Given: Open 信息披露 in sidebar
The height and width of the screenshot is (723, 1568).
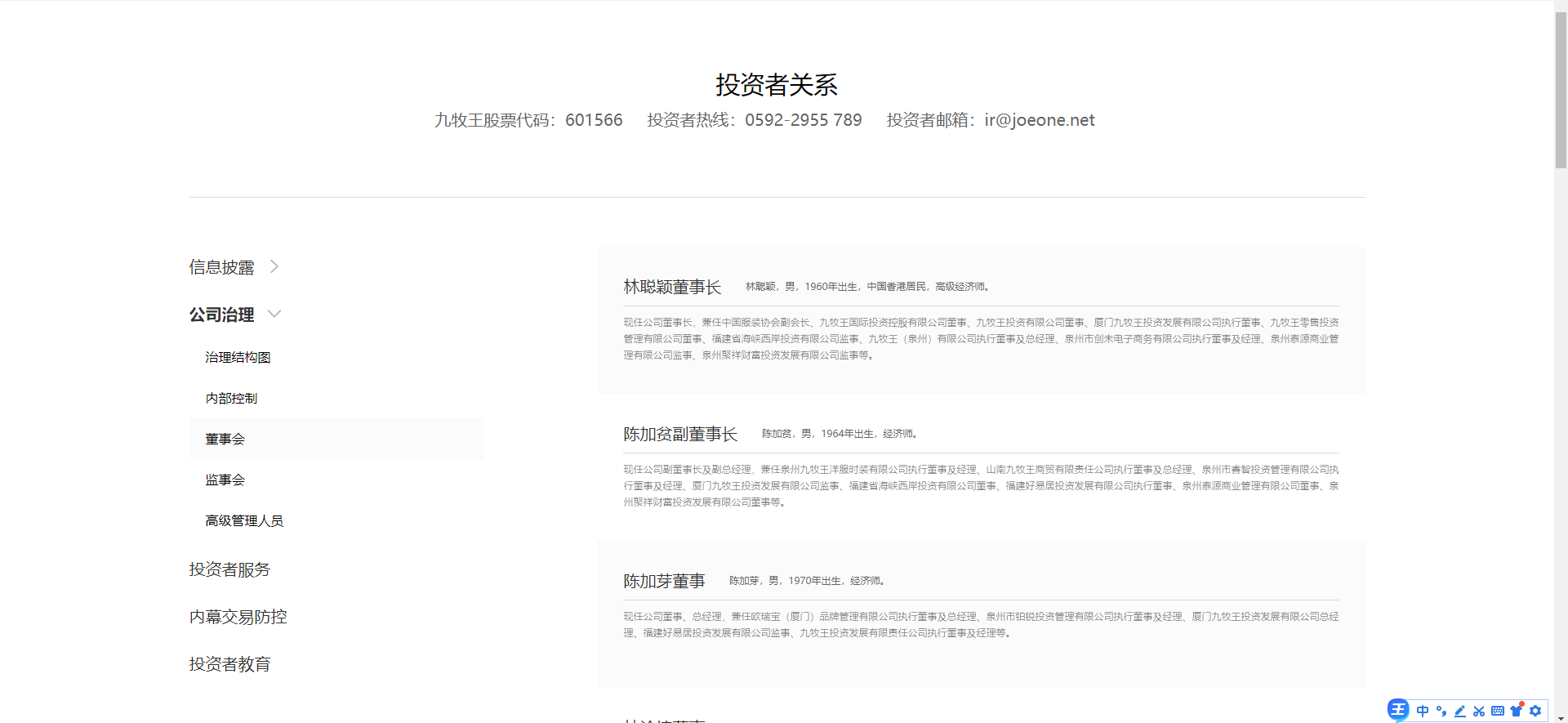Looking at the screenshot, I should [x=222, y=267].
